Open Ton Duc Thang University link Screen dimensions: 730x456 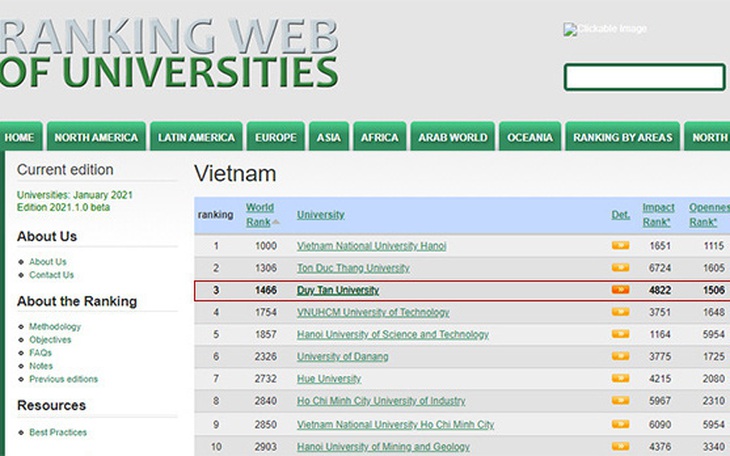[x=353, y=268]
